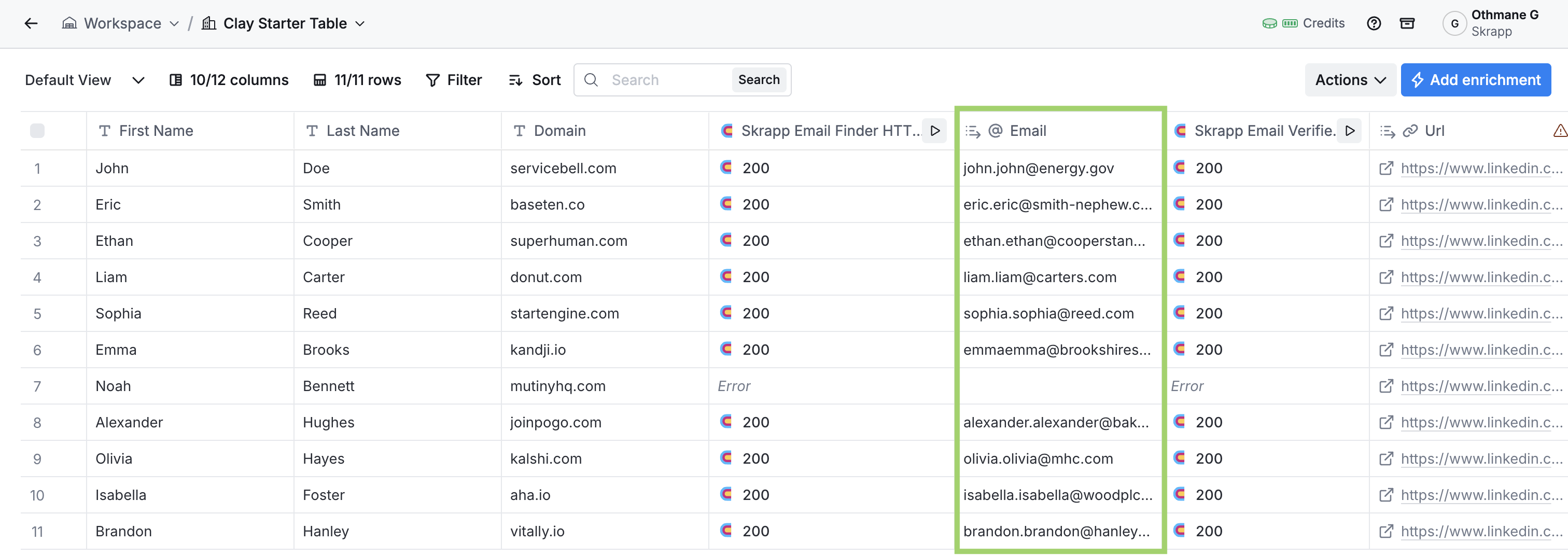Open the Filter menu

454,80
